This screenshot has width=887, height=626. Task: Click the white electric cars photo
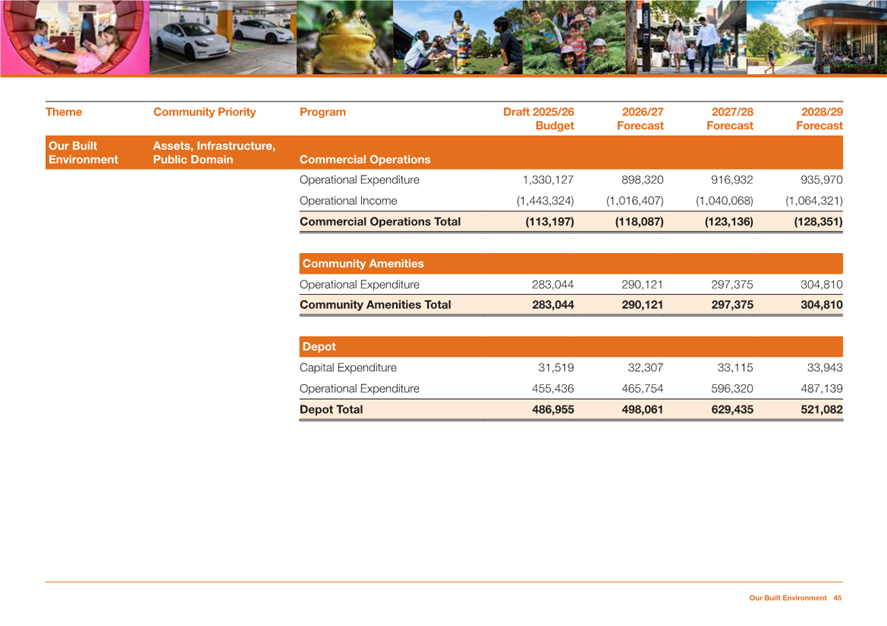[223, 37]
